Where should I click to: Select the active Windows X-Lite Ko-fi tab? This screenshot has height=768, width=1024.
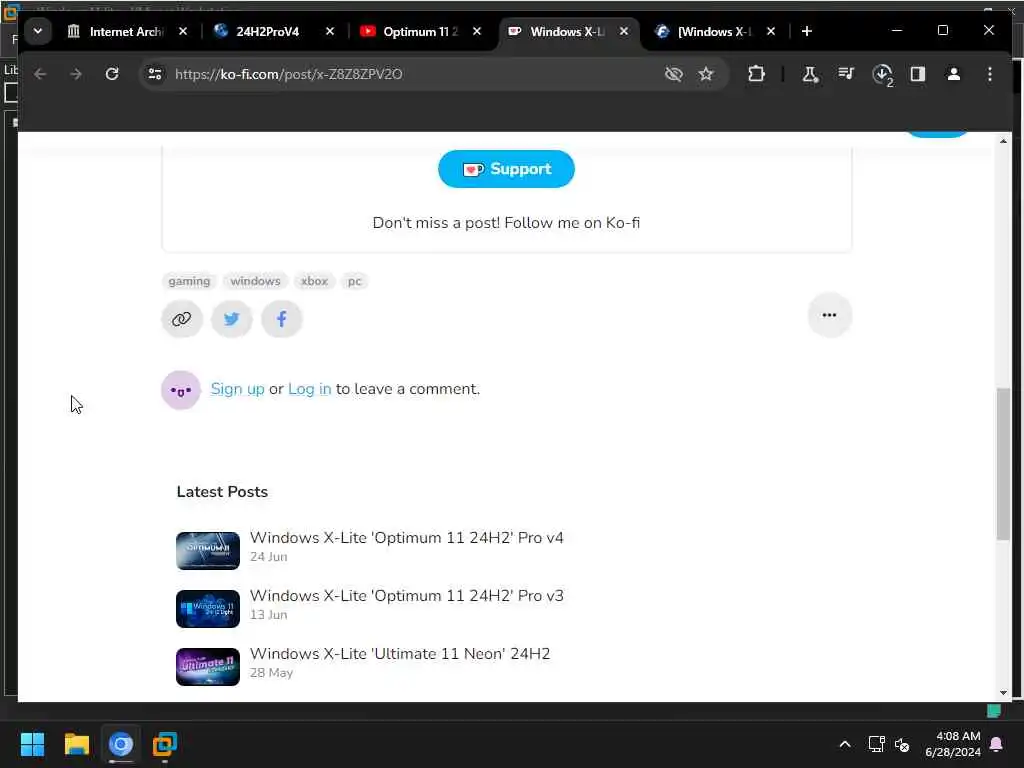pos(567,31)
